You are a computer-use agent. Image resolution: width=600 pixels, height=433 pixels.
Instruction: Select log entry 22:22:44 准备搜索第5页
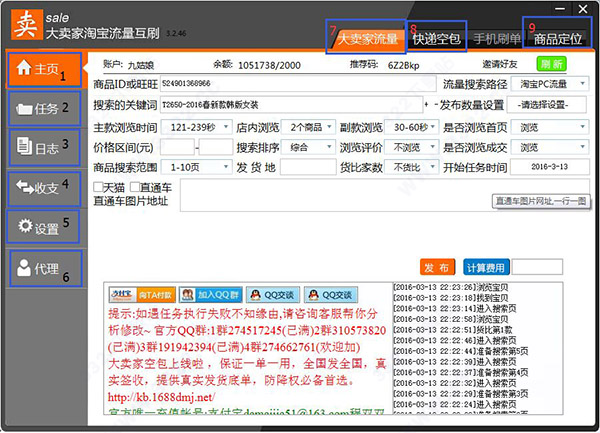click(x=461, y=351)
